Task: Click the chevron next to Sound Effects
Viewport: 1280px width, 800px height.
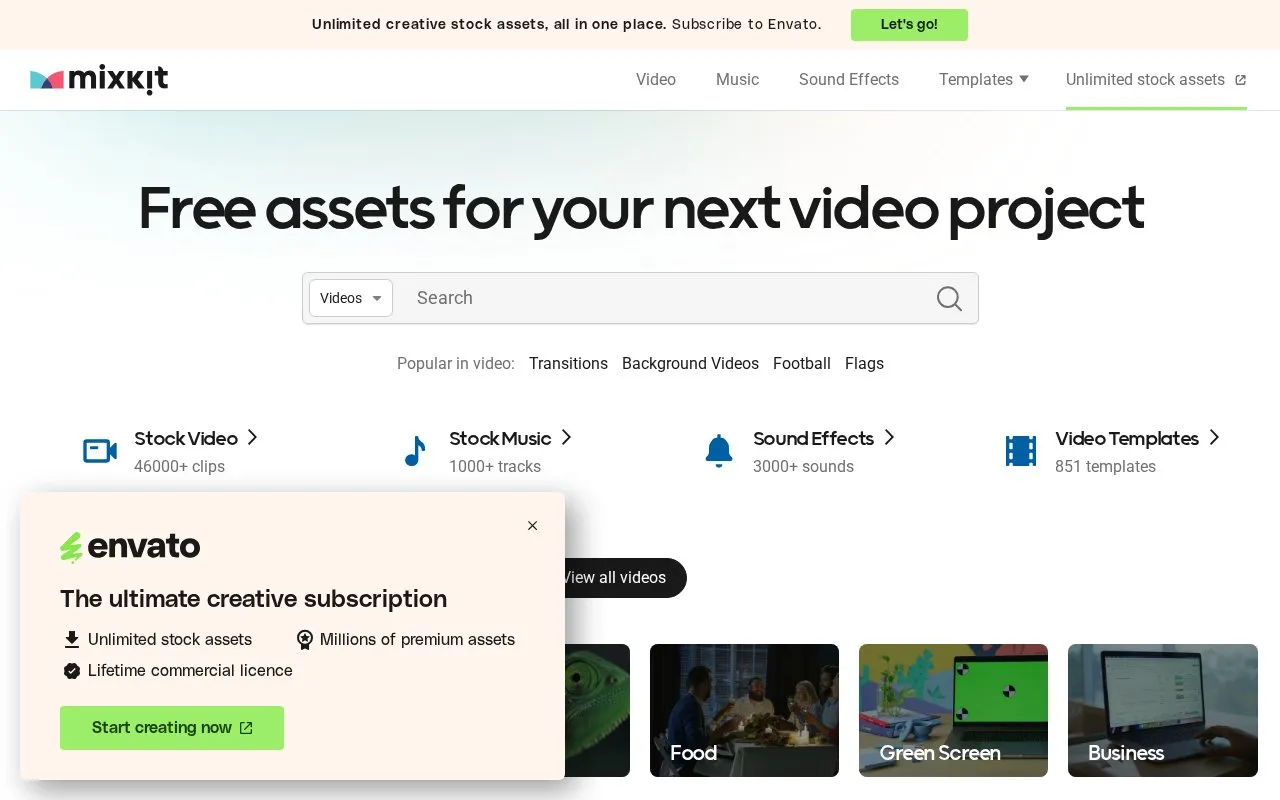Action: [889, 437]
